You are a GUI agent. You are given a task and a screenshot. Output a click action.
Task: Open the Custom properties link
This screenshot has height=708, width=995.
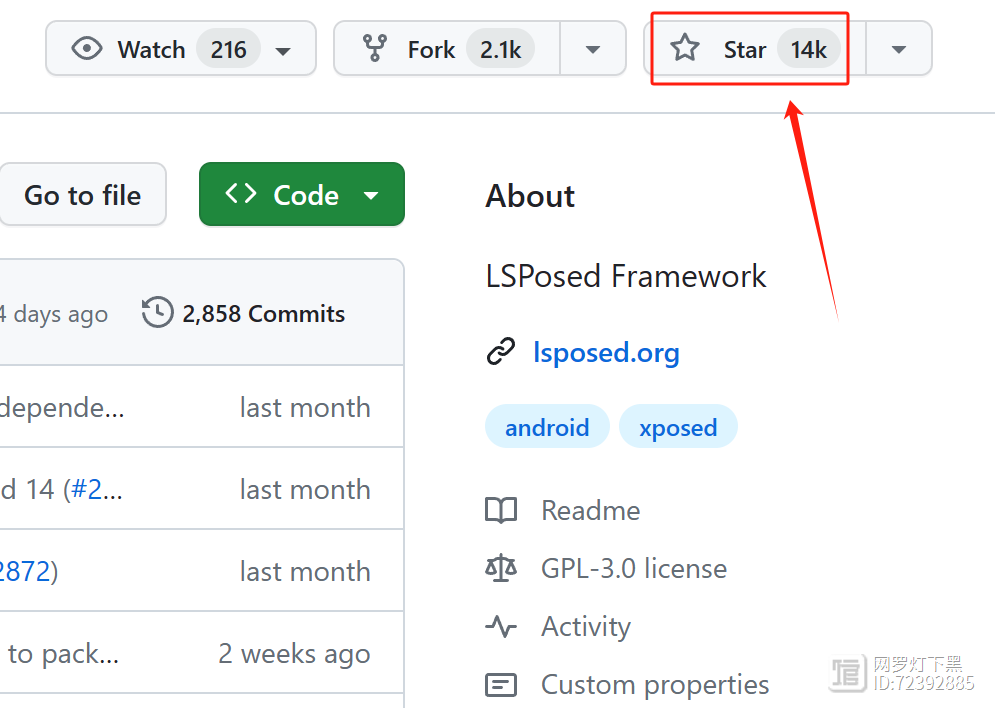pos(655,685)
